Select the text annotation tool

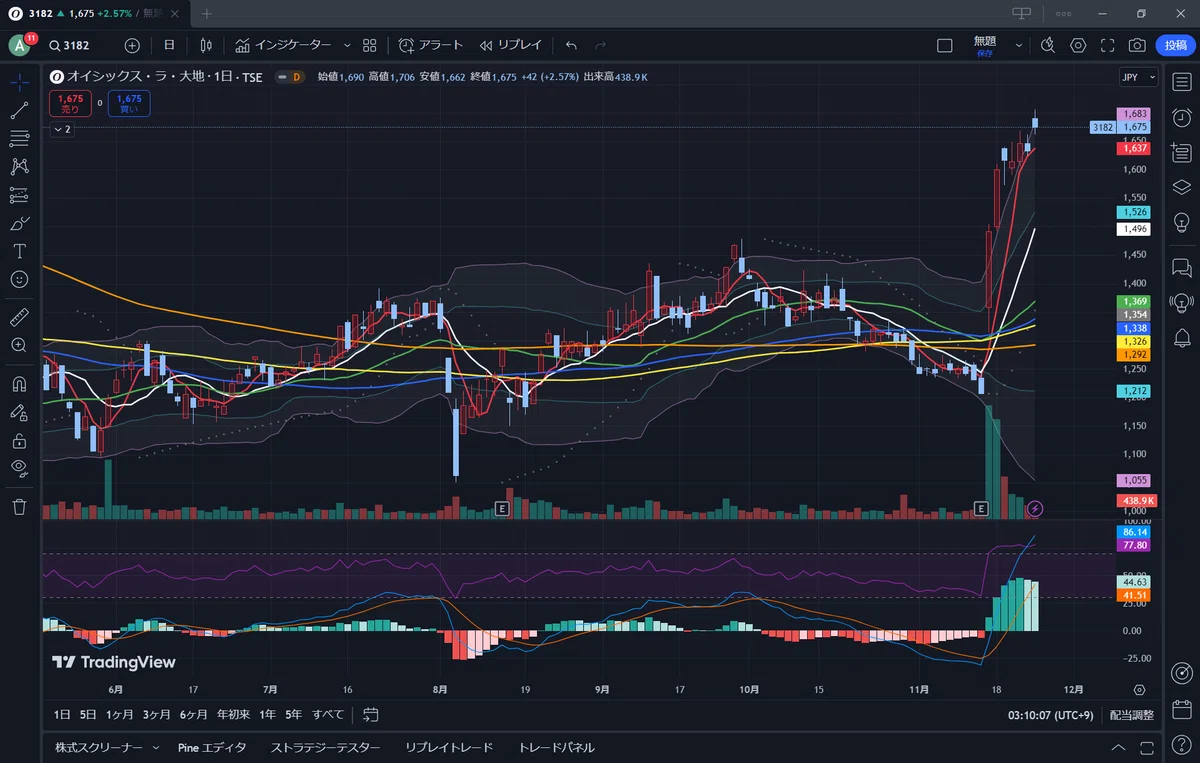click(x=19, y=251)
